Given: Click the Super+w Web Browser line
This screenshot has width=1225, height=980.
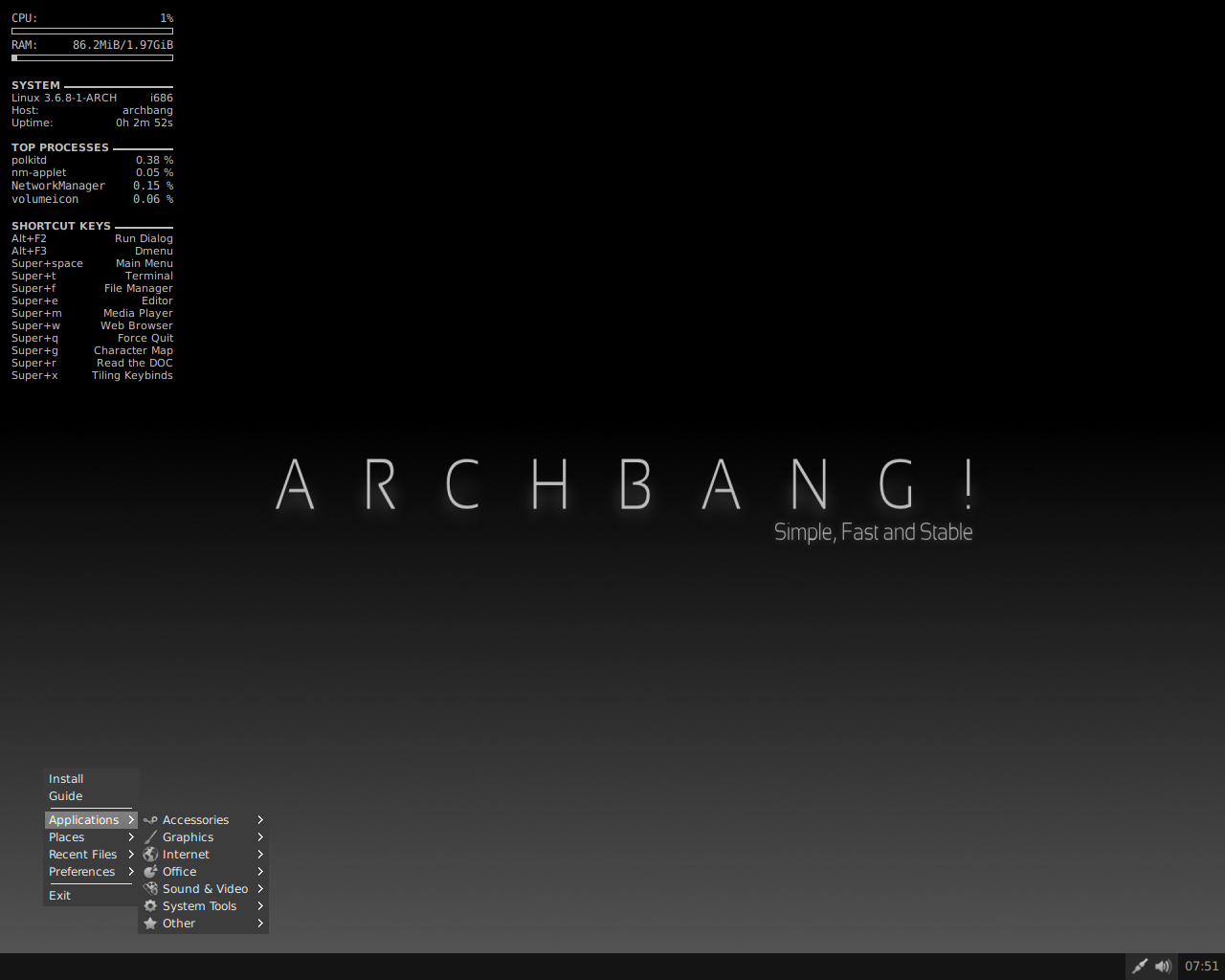Looking at the screenshot, I should pyautogui.click(x=92, y=325).
